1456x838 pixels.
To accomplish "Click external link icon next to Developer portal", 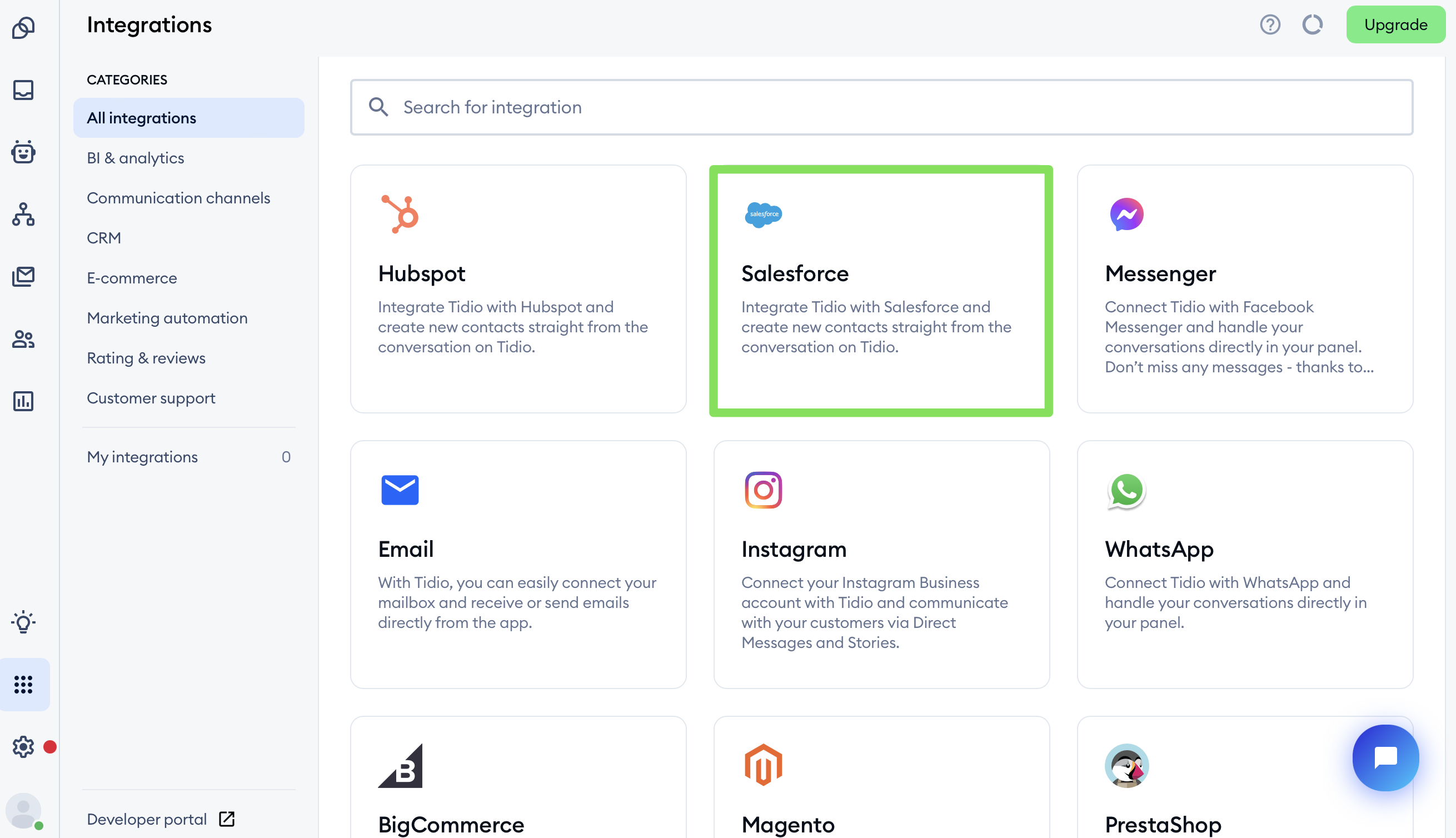I will pos(227,819).
